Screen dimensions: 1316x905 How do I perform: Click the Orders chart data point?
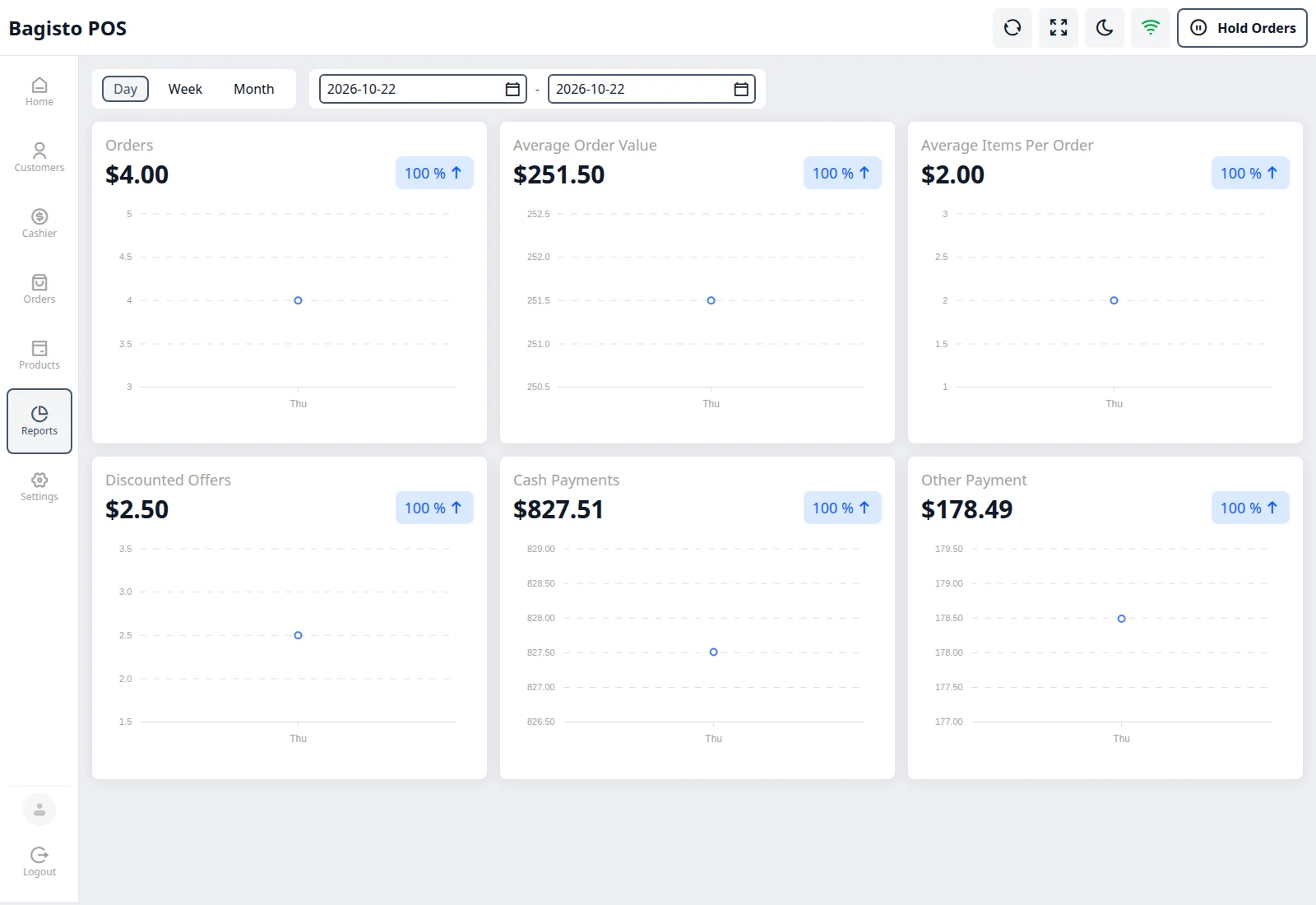click(x=298, y=300)
